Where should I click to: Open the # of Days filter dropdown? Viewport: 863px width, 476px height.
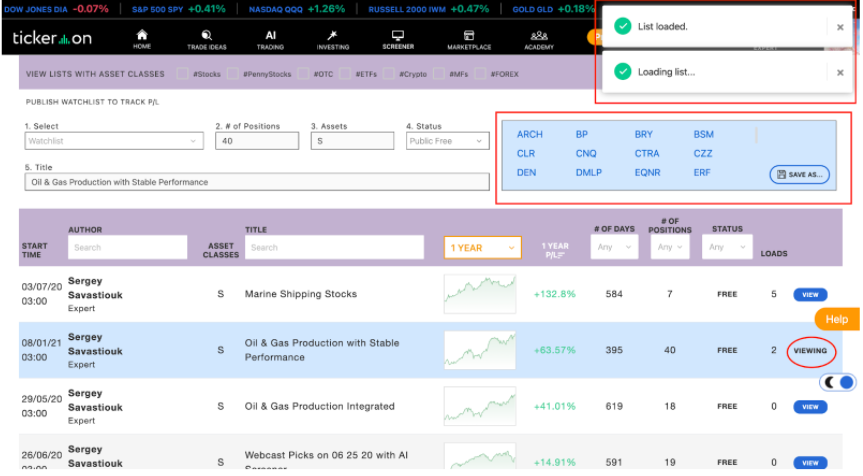[614, 247]
